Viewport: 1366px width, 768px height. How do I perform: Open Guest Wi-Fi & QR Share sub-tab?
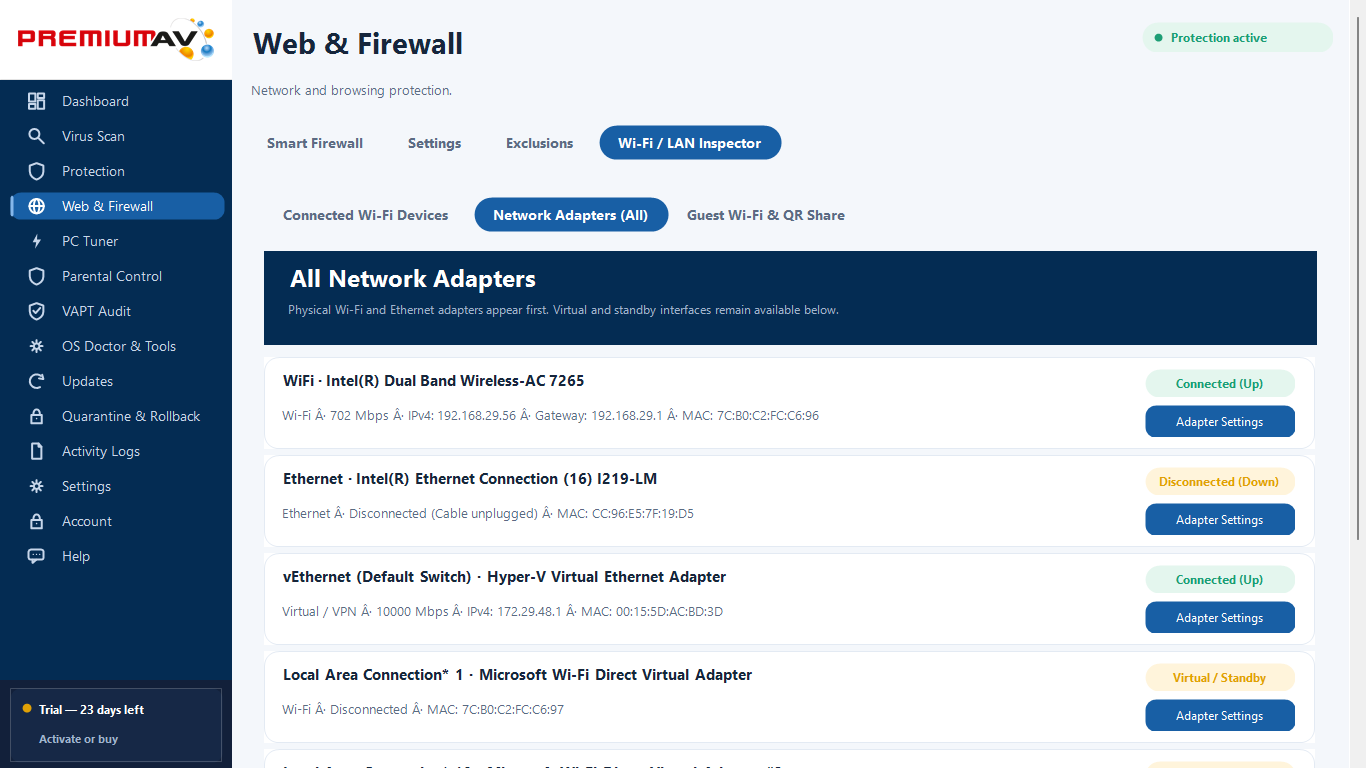pos(766,215)
